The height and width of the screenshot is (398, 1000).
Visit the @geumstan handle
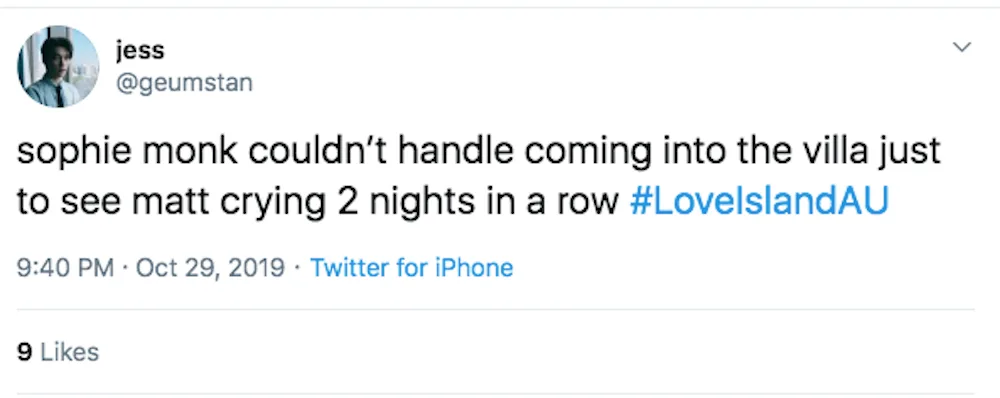point(184,82)
